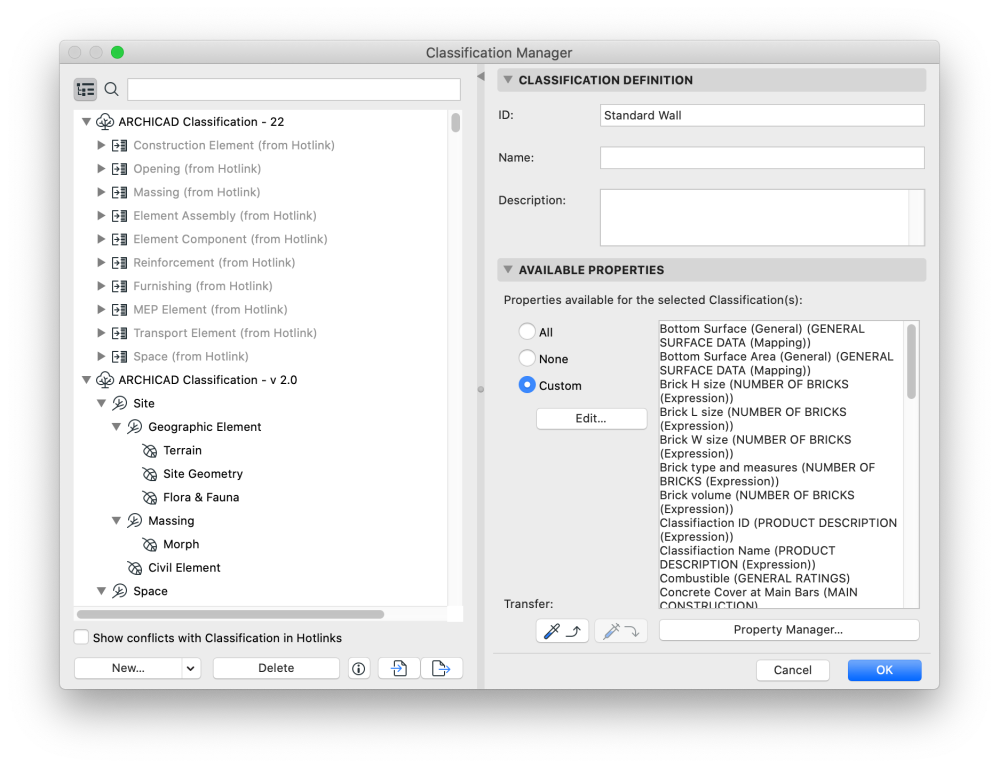
Task: Click the Geographic Element branch icon
Action: 134,427
